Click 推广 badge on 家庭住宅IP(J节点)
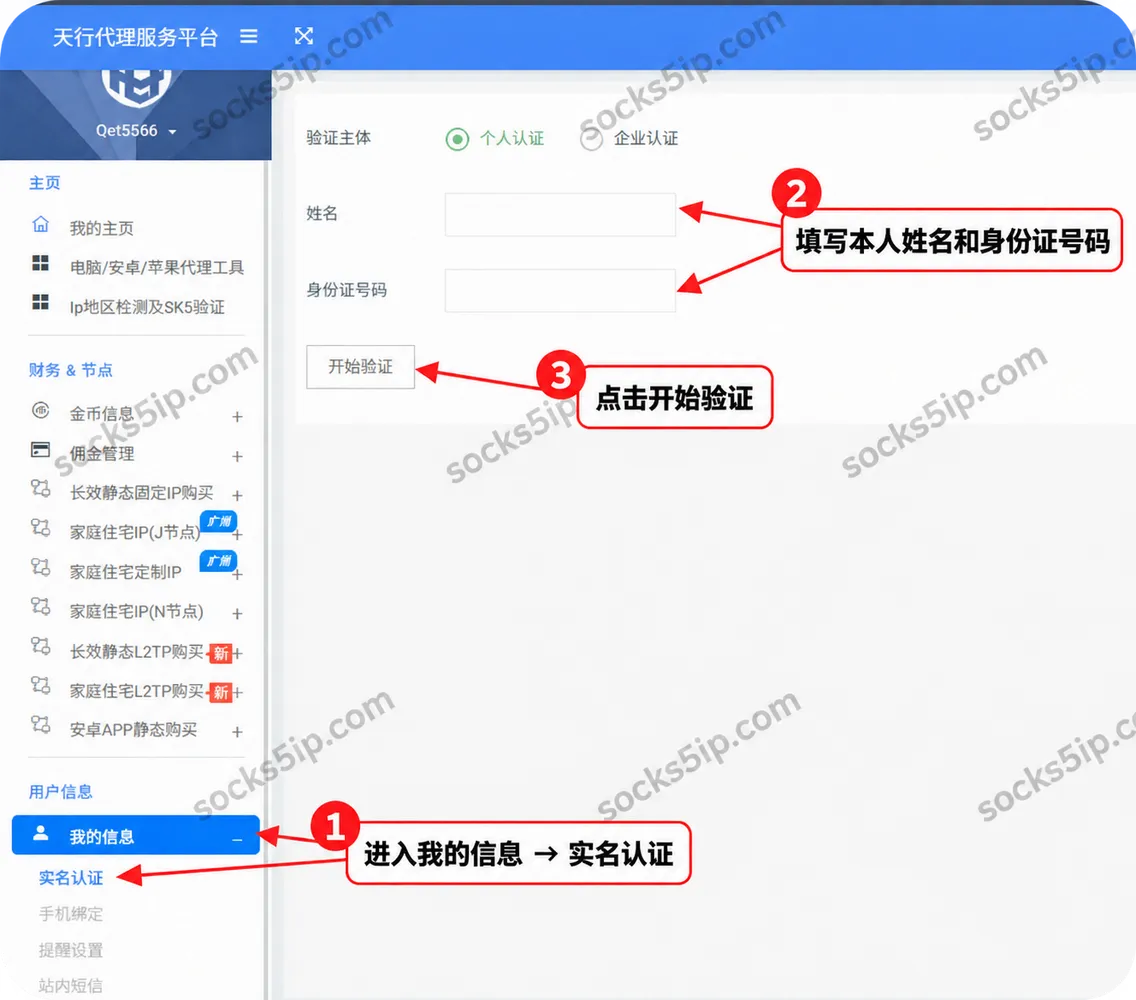 218,522
